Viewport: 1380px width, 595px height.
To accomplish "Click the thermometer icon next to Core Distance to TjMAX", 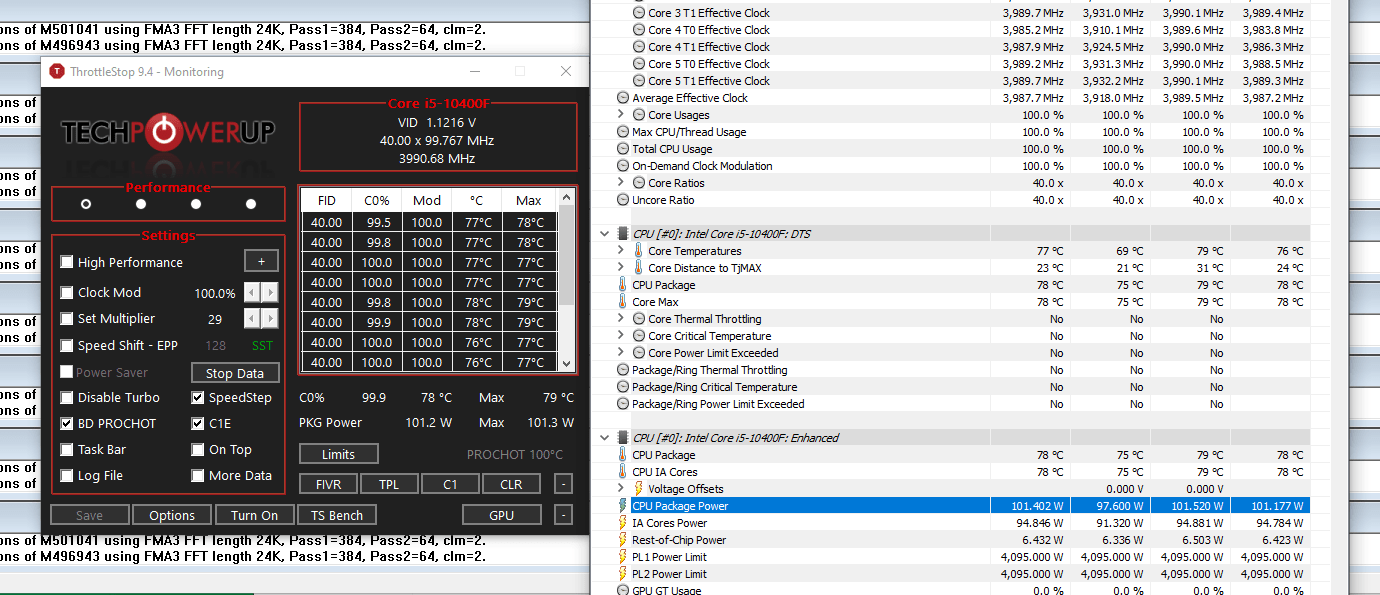I will pyautogui.click(x=638, y=268).
